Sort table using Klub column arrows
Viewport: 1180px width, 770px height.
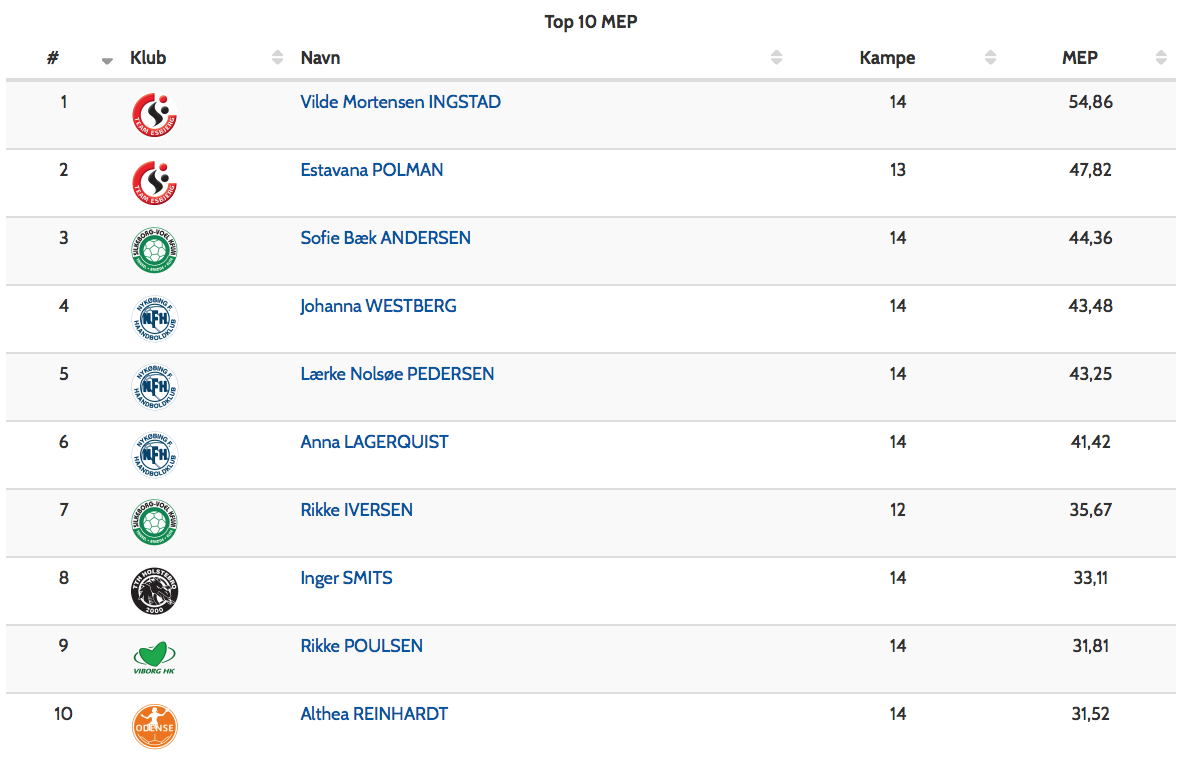(x=277, y=58)
